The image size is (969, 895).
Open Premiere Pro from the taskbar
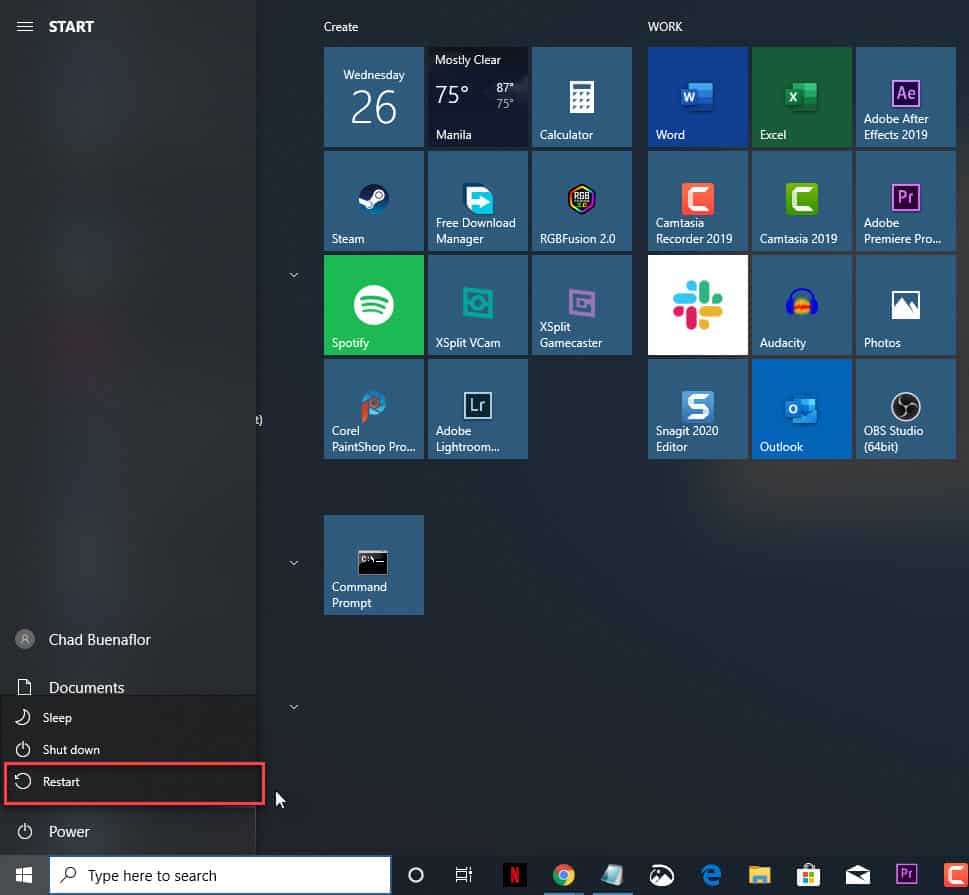pos(906,875)
